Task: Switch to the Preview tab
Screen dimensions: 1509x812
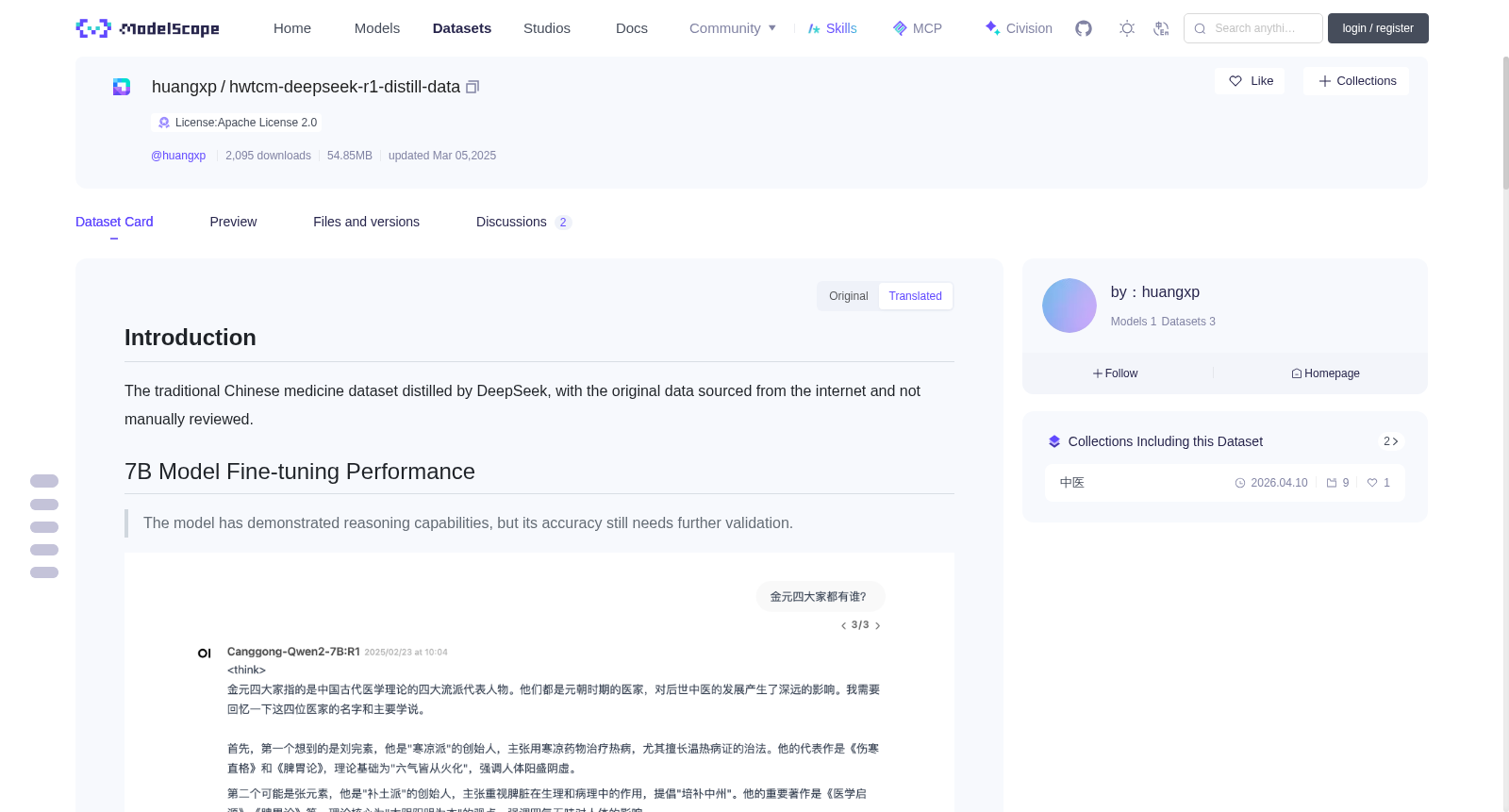Action: pos(233,222)
